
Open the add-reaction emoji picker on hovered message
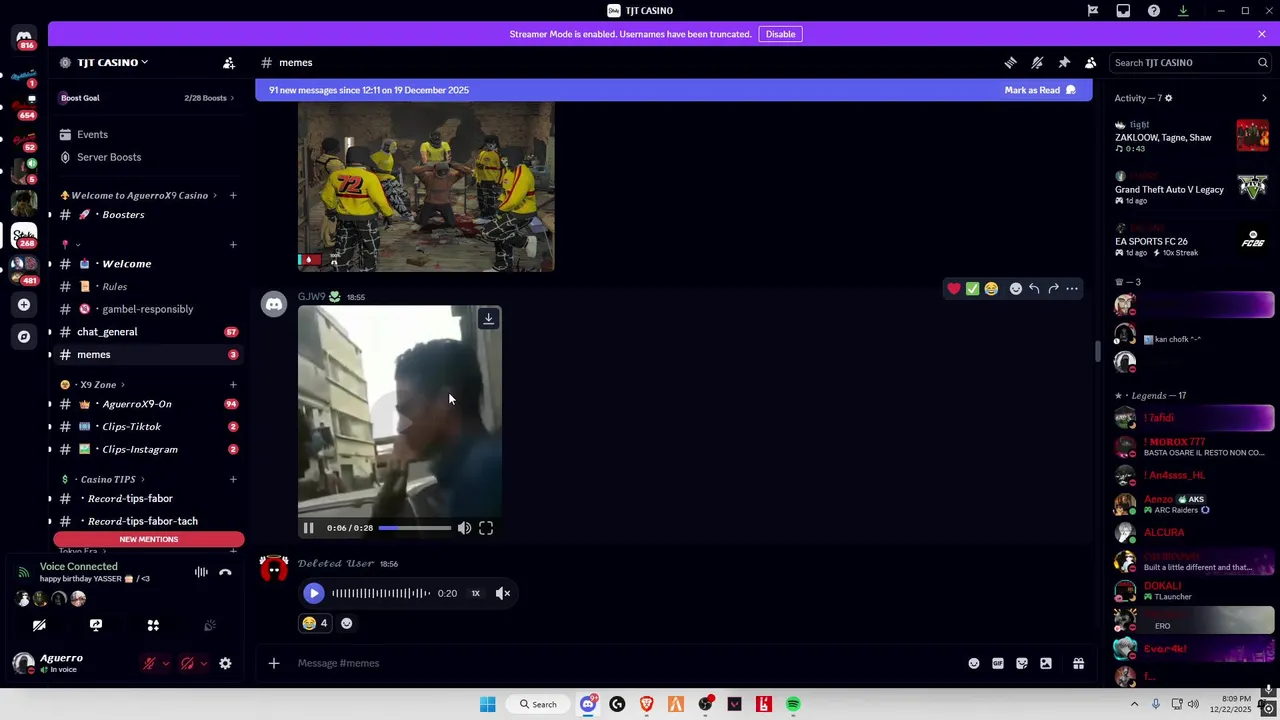pyautogui.click(x=1015, y=289)
